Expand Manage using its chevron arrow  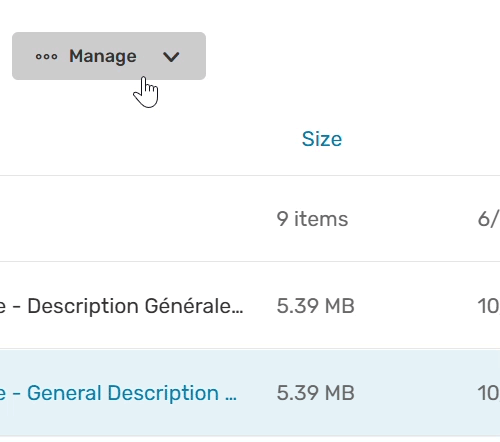coord(171,57)
